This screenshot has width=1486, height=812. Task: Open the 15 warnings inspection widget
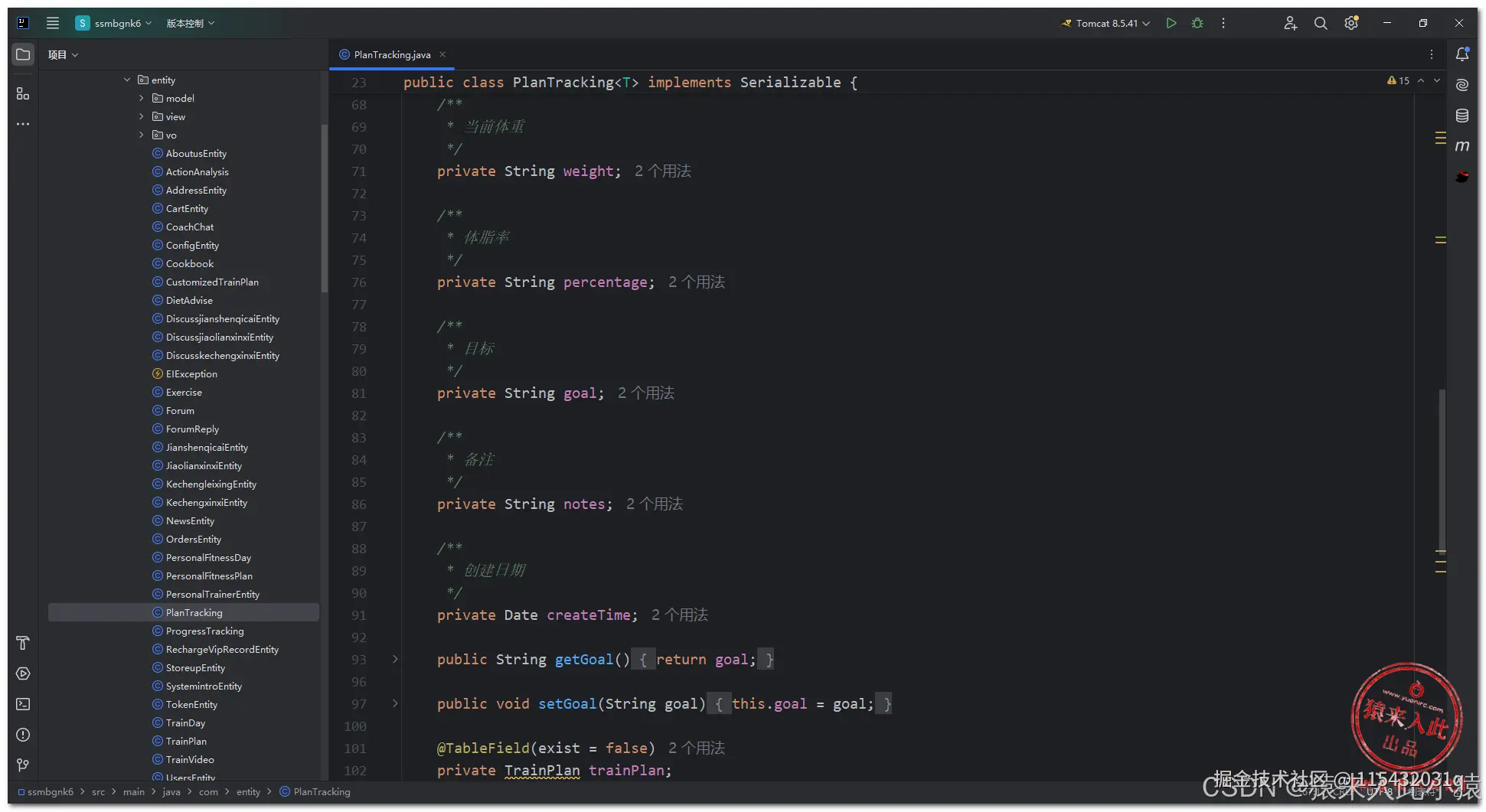tap(1398, 80)
